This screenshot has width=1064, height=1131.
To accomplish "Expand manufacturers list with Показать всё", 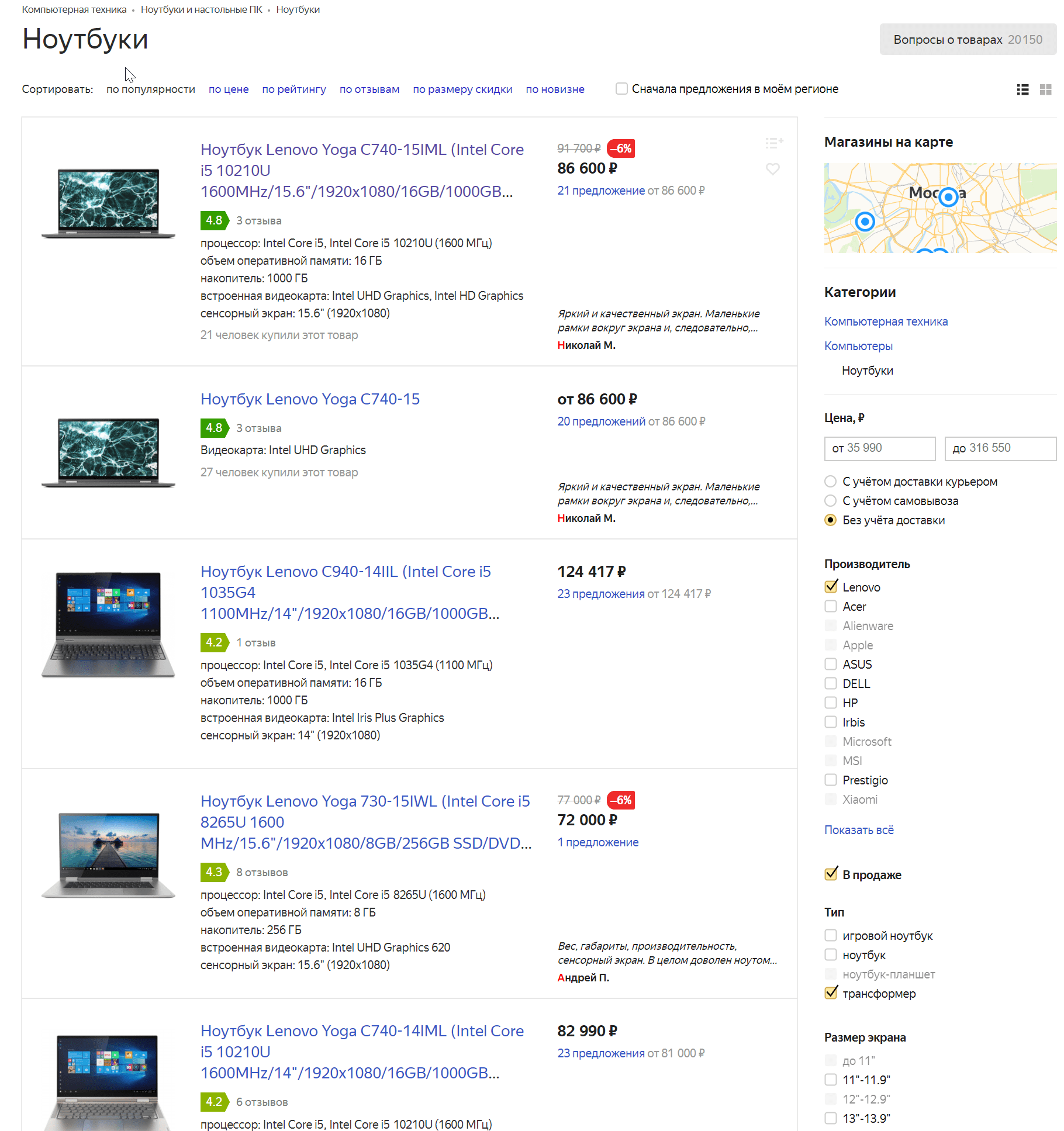I will click(859, 830).
